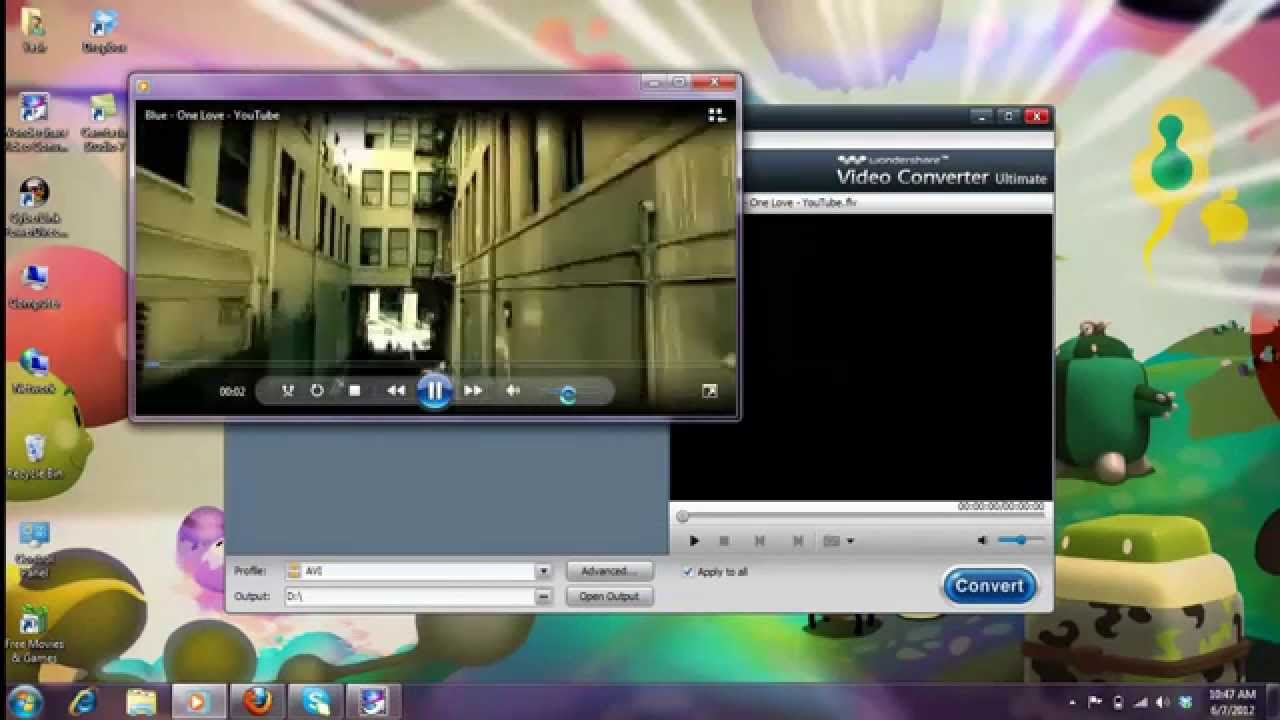Select the Computer desktop icon
Image resolution: width=1280 pixels, height=720 pixels.
(35, 286)
